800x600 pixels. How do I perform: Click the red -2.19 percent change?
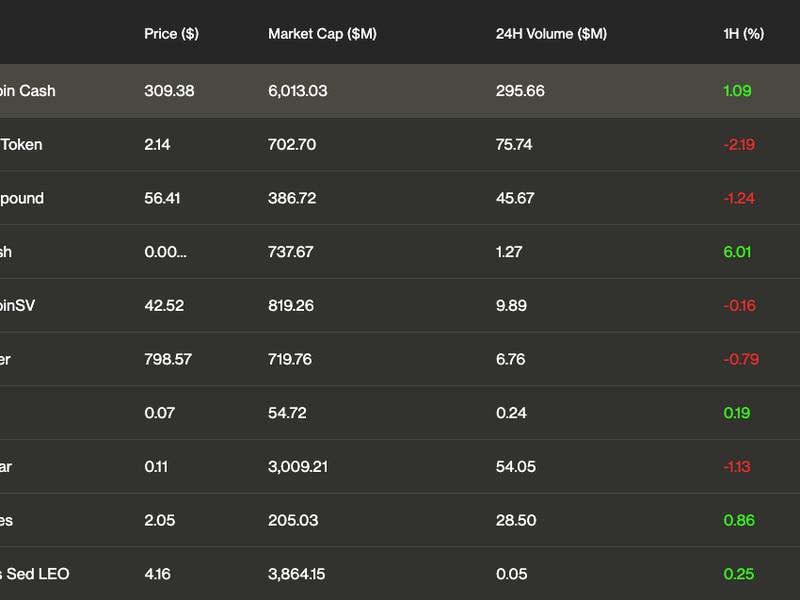739,144
